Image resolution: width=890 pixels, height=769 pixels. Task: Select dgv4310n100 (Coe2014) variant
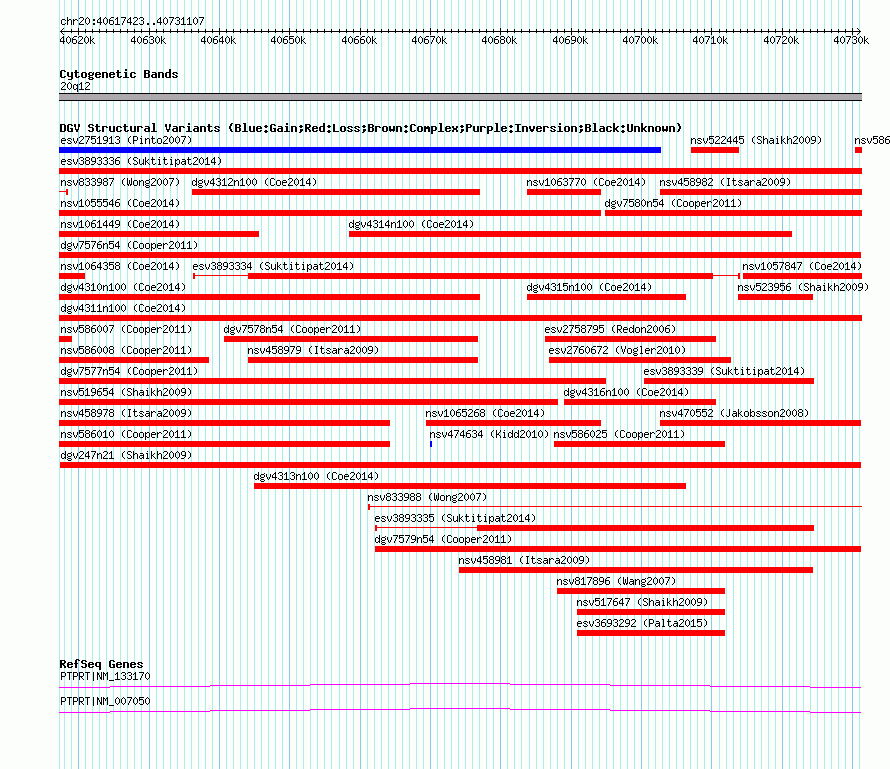(x=123, y=287)
